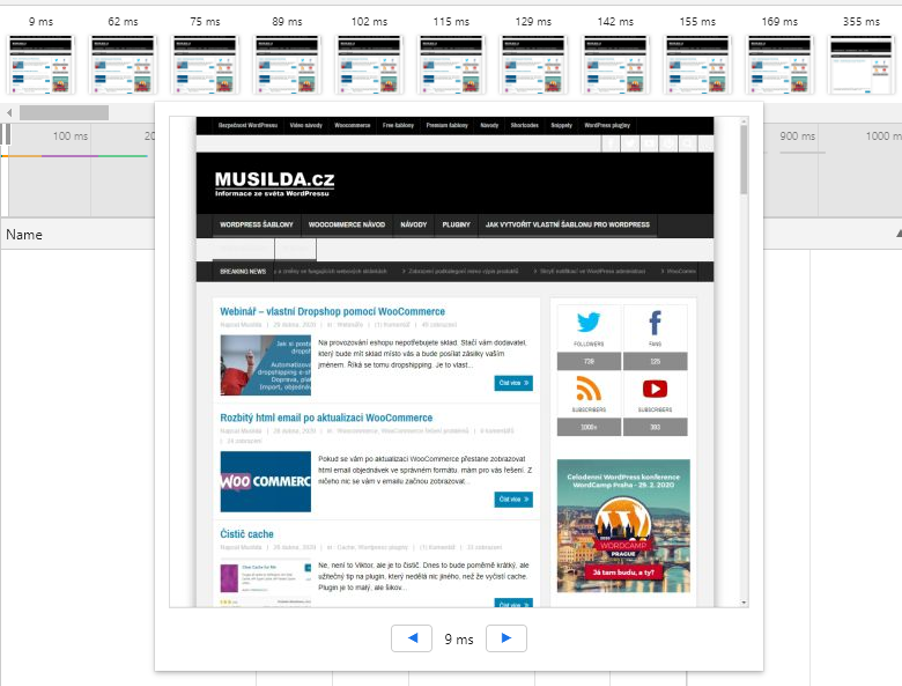
Task: Open the Webinář Dropshop WooCommerce article link
Action: (x=332, y=312)
